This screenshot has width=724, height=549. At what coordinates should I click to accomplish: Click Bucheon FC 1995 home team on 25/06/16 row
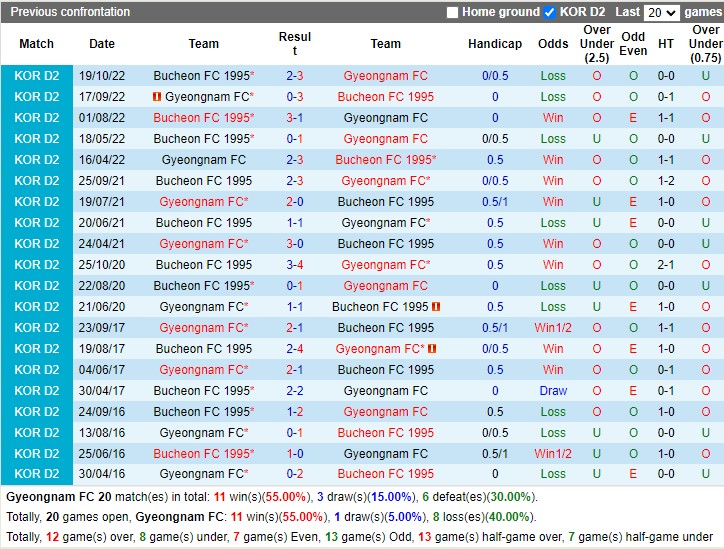204,454
